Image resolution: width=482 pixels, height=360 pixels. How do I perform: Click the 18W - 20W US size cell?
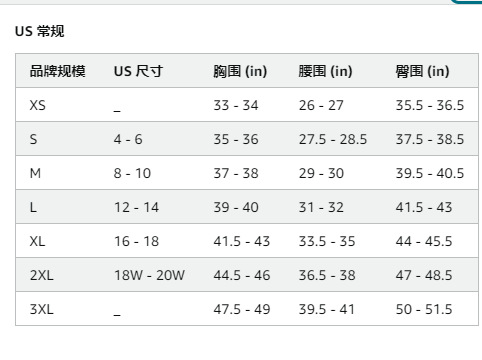pyautogui.click(x=149, y=275)
